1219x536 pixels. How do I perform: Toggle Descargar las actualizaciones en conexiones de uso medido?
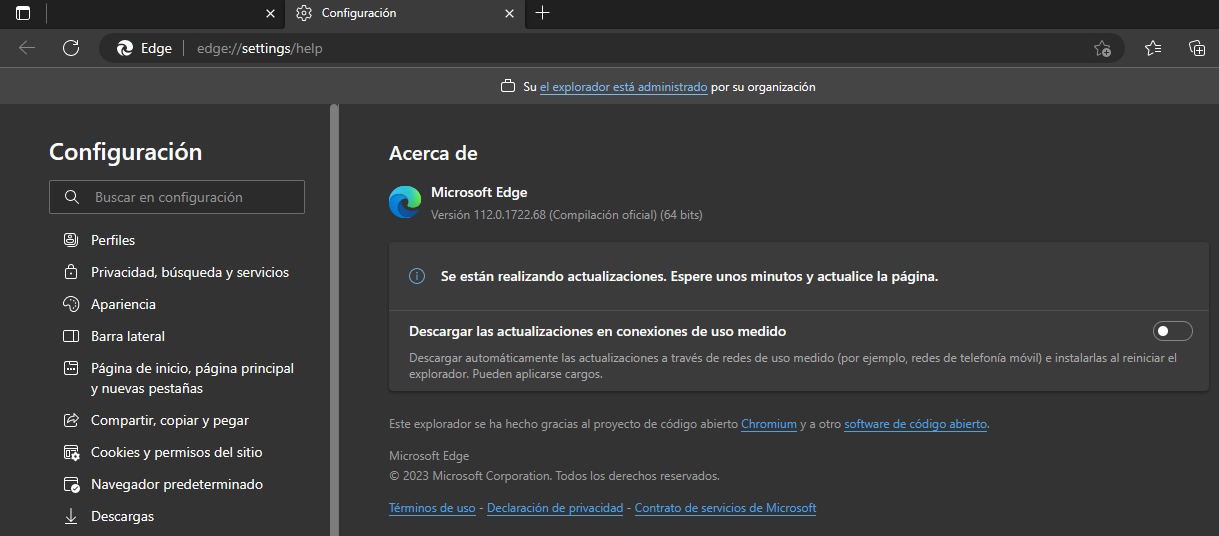1173,331
